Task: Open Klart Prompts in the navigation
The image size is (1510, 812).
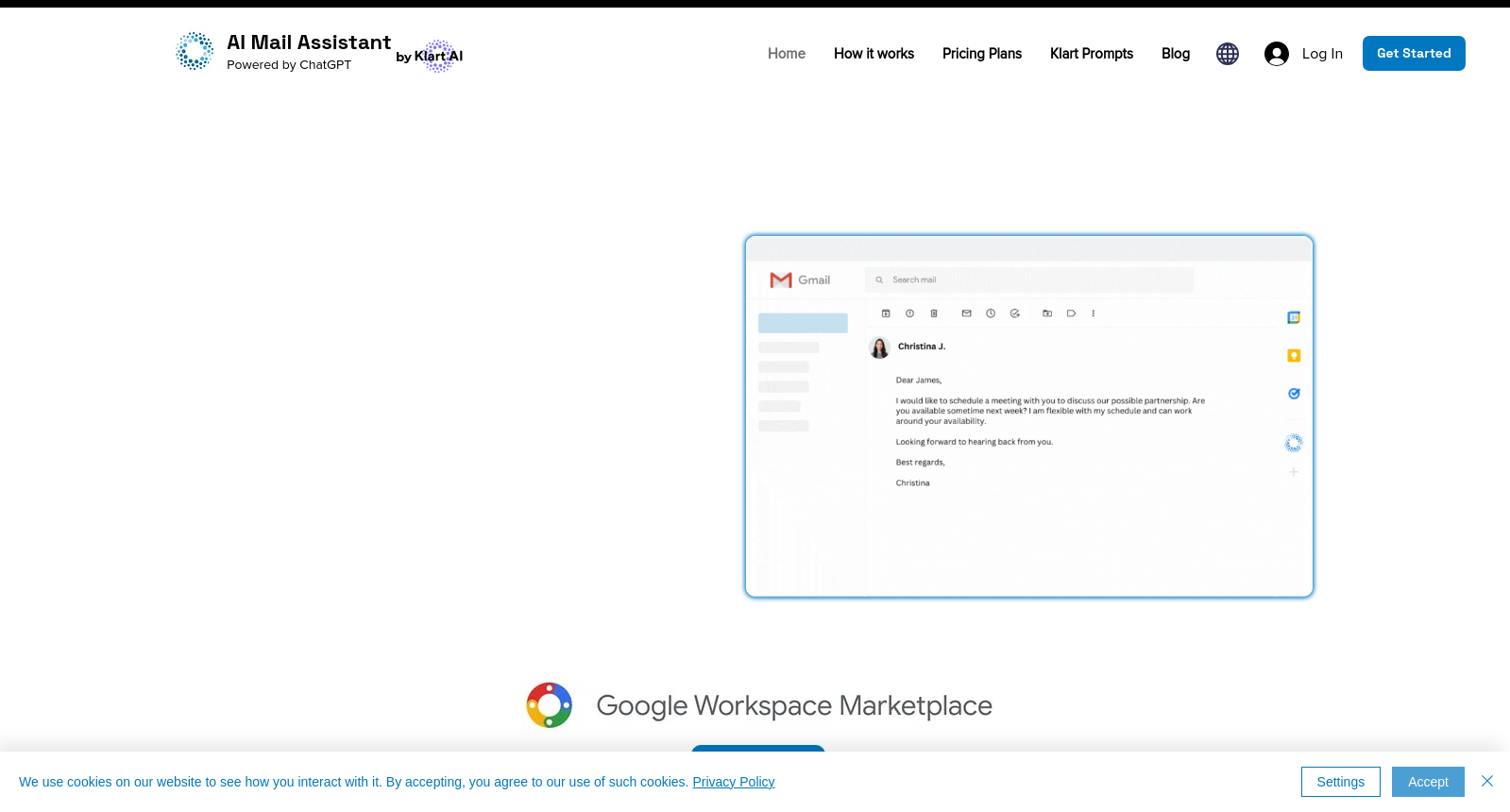Action: point(1092,54)
